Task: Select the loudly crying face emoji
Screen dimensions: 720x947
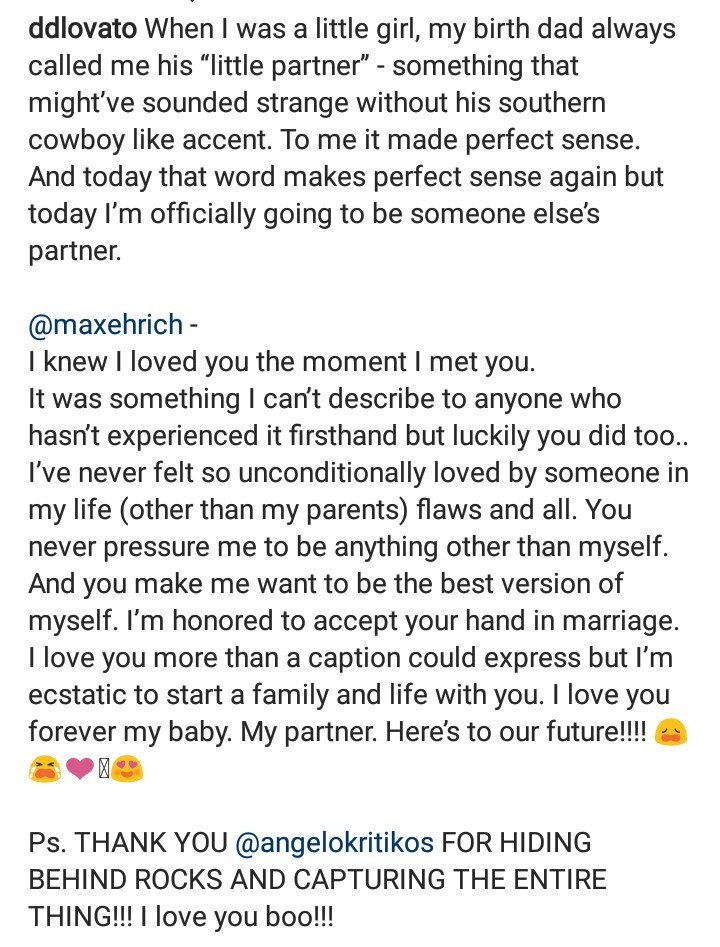Action: pyautogui.click(x=45, y=769)
